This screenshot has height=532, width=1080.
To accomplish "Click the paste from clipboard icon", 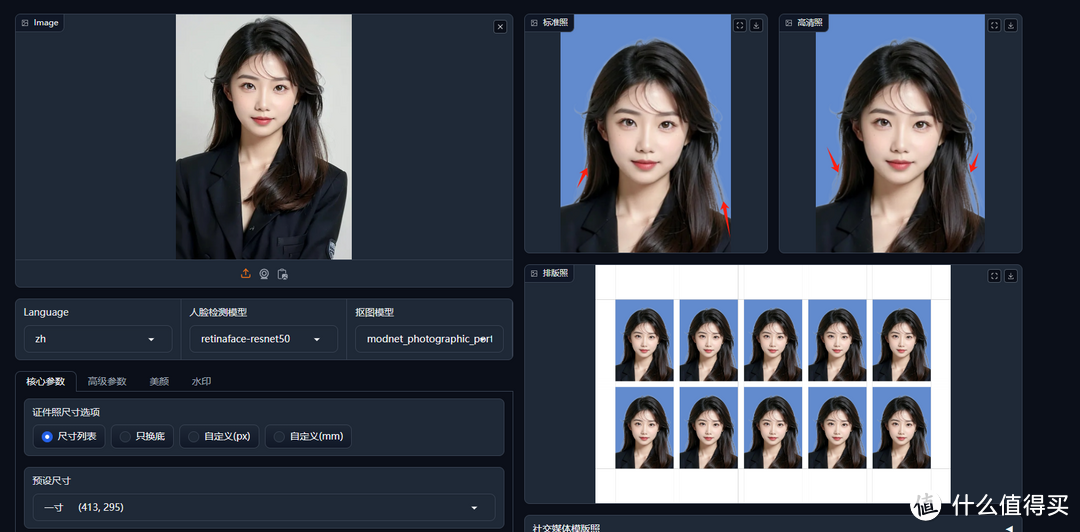I will 283,274.
